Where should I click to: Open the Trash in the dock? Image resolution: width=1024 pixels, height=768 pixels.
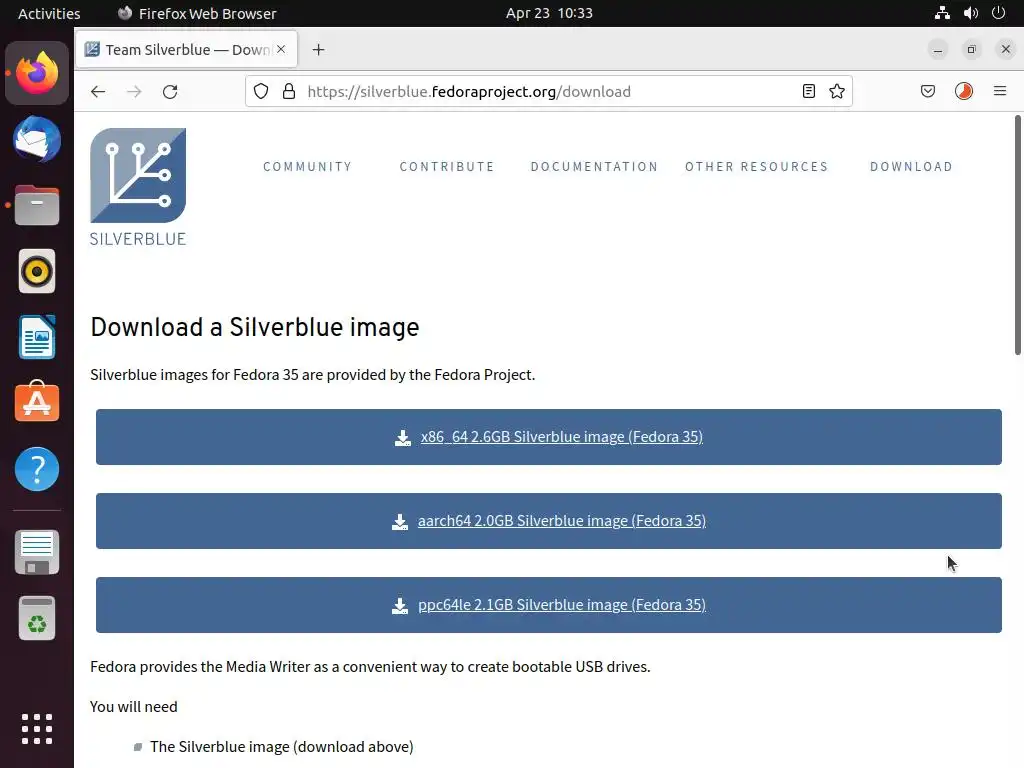point(37,618)
